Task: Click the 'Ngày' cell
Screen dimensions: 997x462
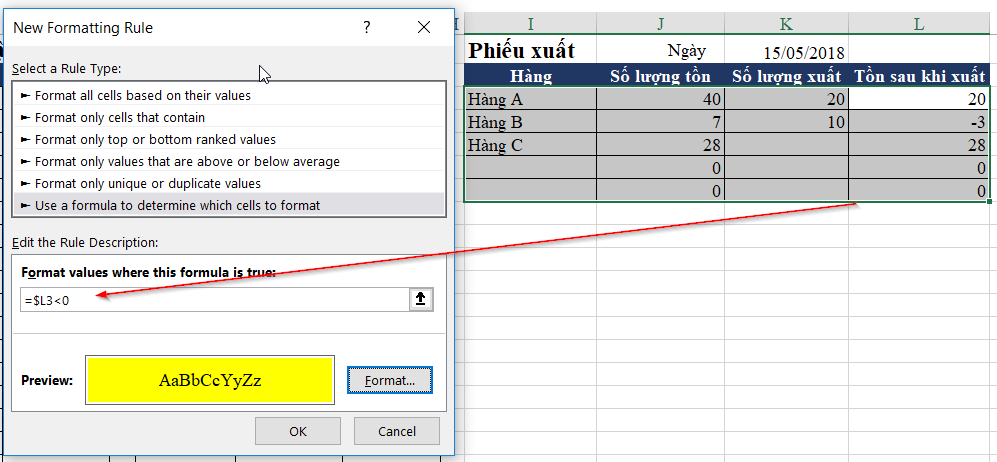Action: 661,50
